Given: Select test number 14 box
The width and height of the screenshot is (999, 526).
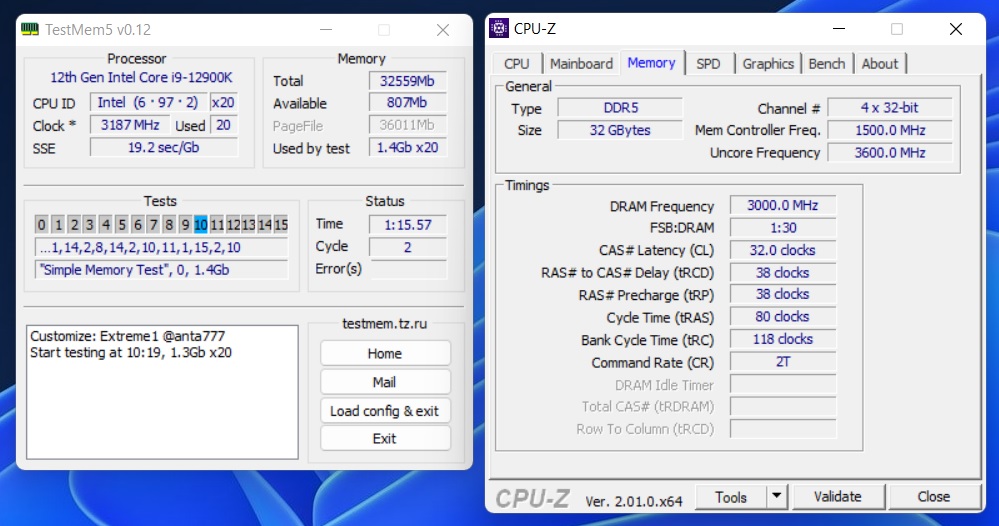Looking at the screenshot, I should point(264,224).
